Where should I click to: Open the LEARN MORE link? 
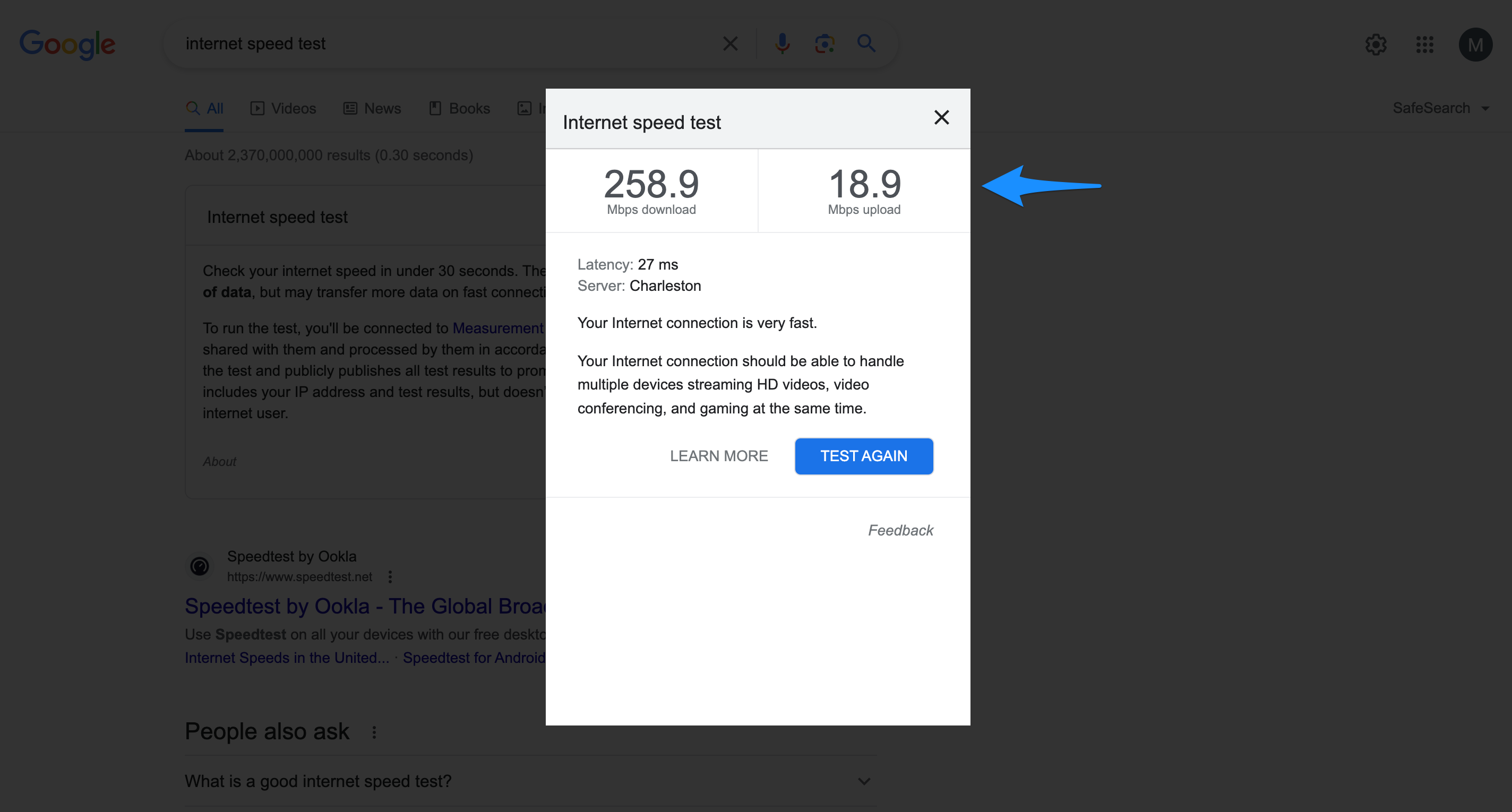click(x=718, y=456)
